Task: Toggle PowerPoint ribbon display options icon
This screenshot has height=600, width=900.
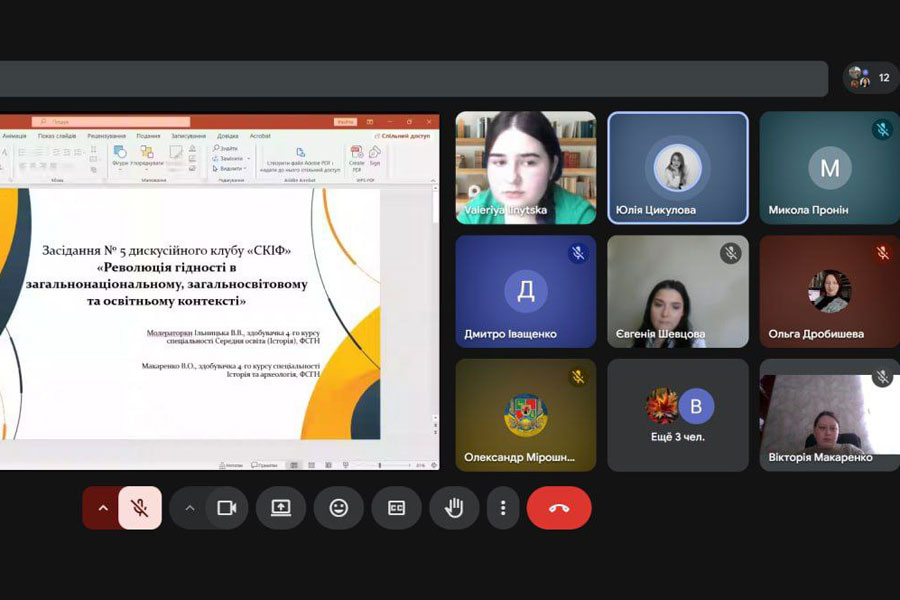Action: (370, 122)
